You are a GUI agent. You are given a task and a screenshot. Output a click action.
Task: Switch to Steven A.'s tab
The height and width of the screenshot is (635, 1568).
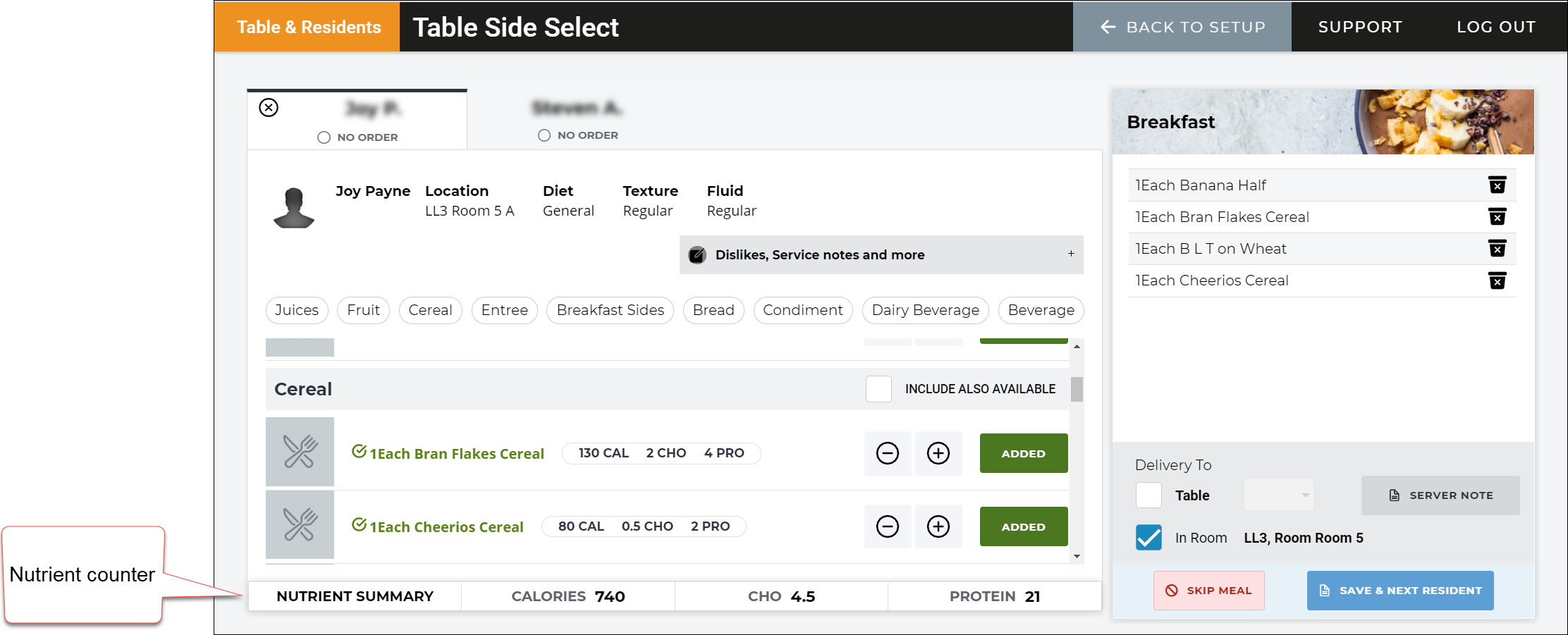[x=577, y=107]
